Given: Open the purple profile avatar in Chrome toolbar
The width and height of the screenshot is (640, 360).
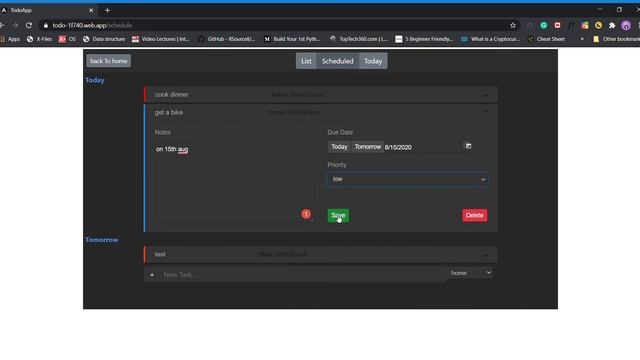Looking at the screenshot, I should click(x=626, y=25).
